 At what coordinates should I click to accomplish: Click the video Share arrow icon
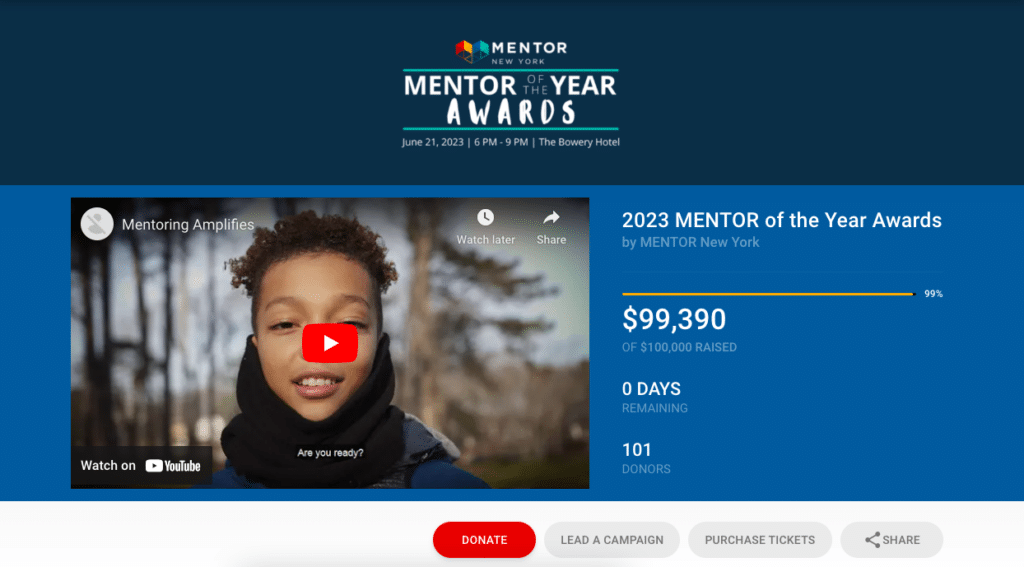551,218
